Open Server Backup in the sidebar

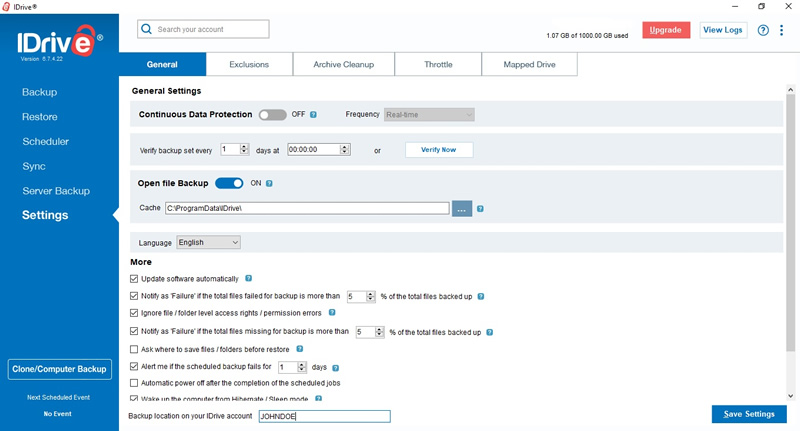coord(56,191)
